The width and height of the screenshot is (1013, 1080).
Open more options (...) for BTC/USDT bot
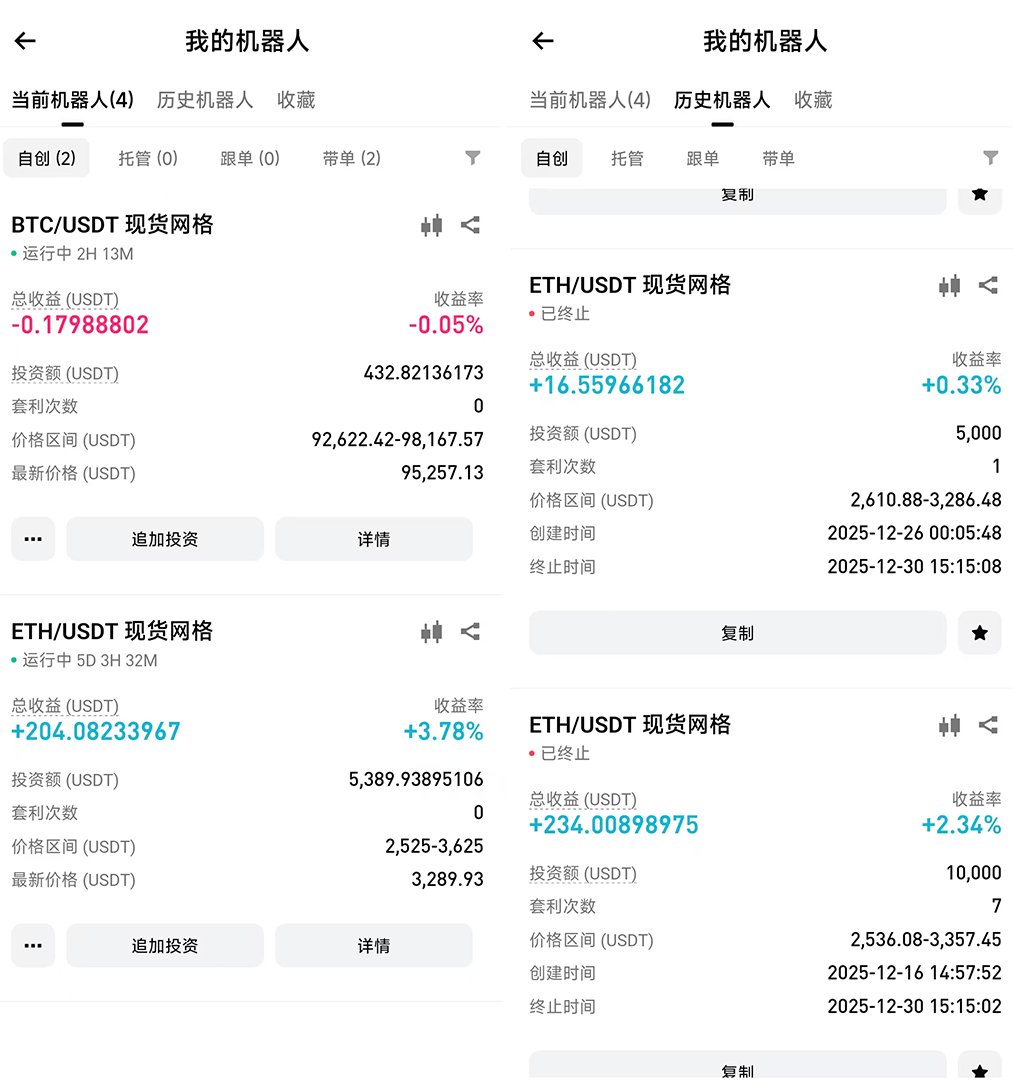tap(33, 539)
